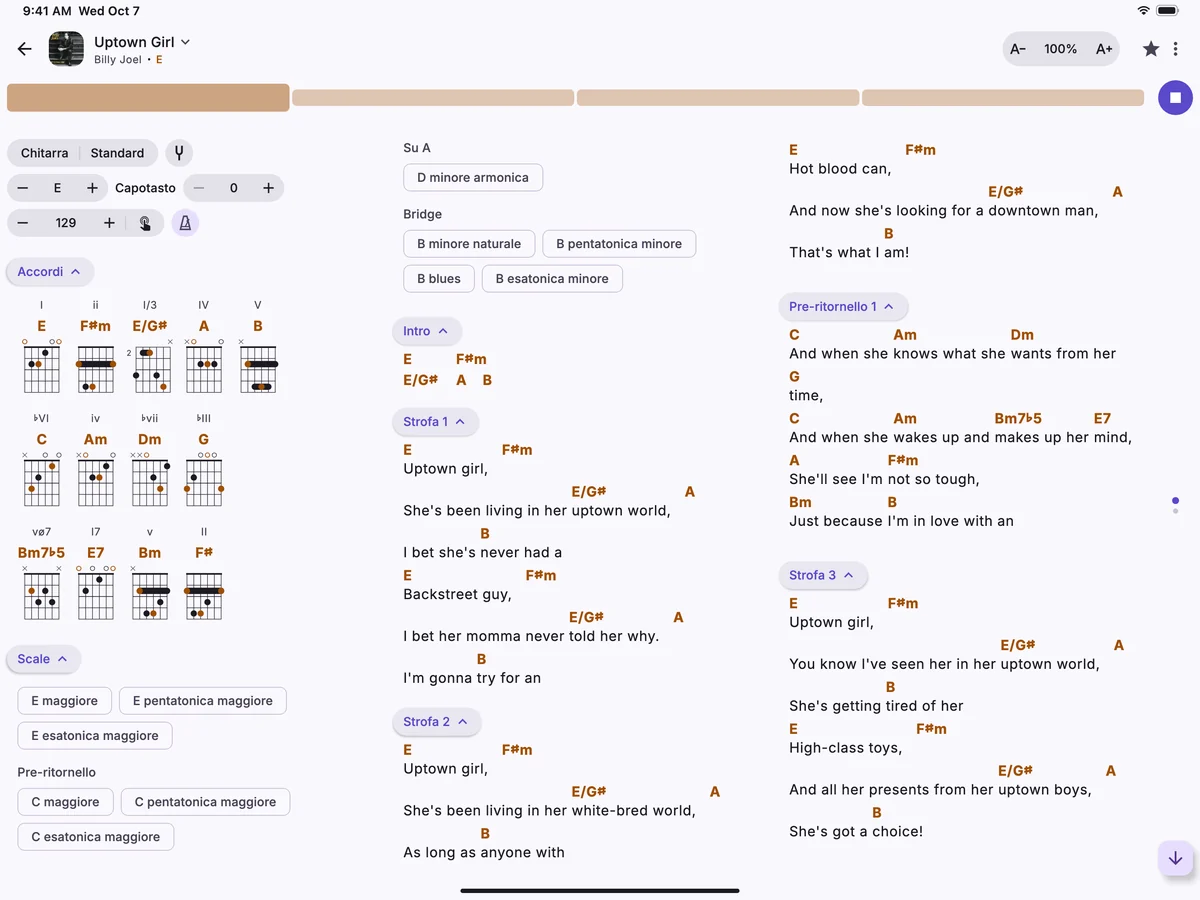
Task: Tap the back arrow icon
Action: coord(25,49)
